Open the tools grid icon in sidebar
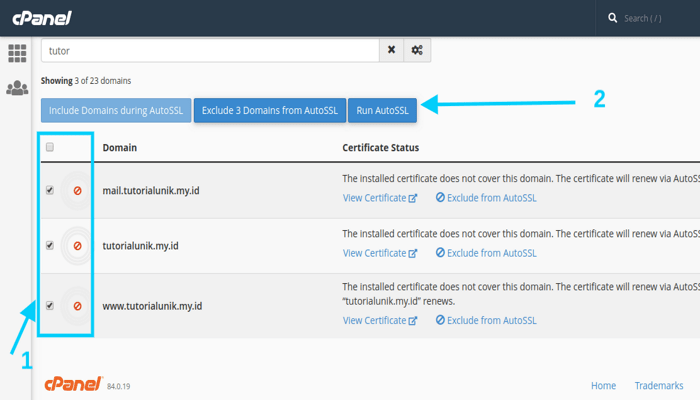The height and width of the screenshot is (400, 700). click(17, 53)
